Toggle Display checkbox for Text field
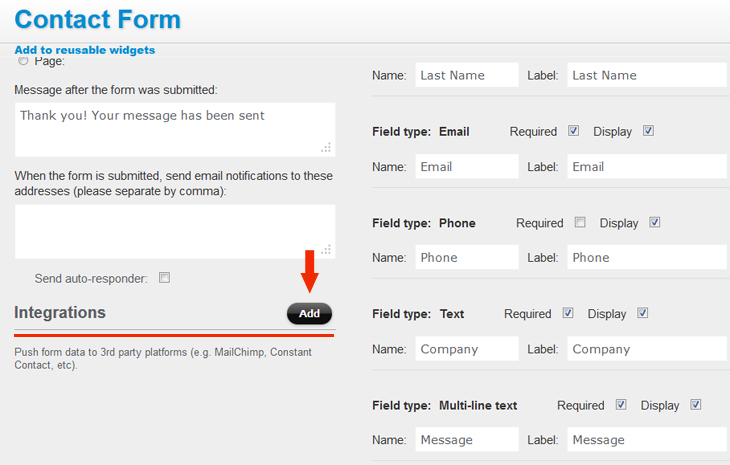Image resolution: width=730 pixels, height=465 pixels. tap(643, 313)
